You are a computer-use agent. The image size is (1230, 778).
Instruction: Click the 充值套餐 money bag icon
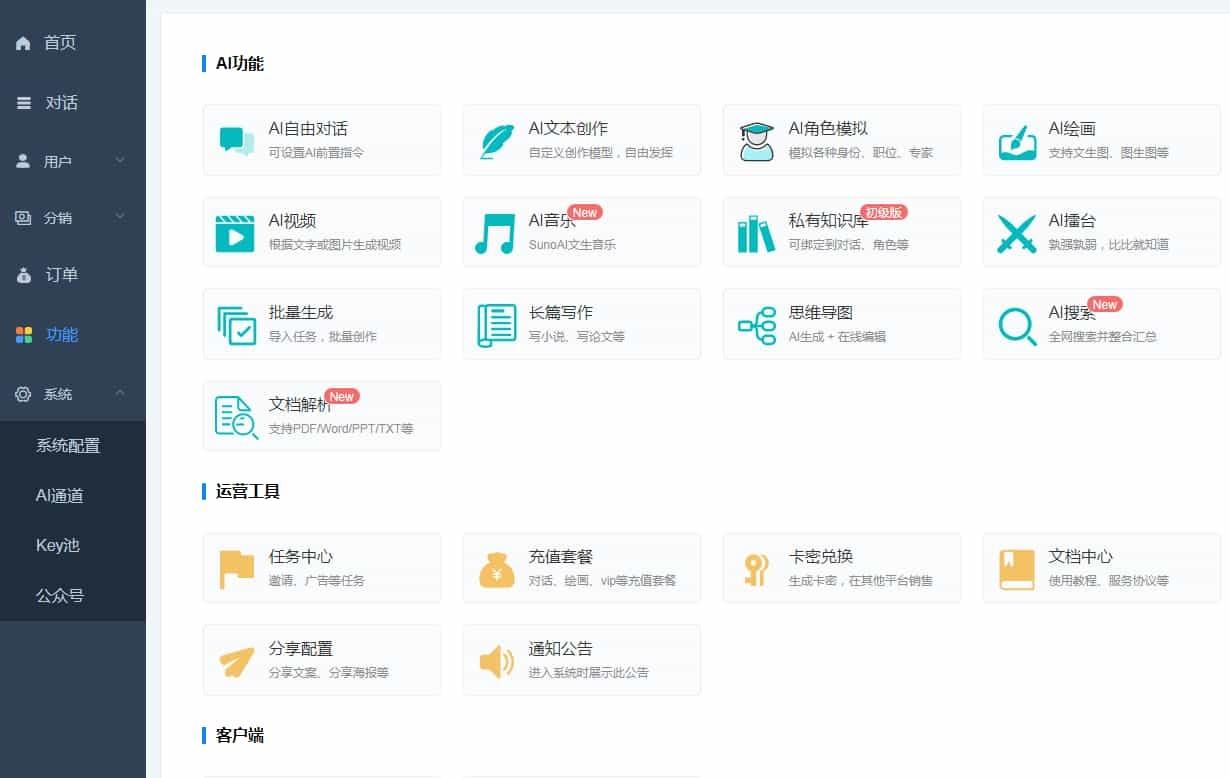pos(497,569)
